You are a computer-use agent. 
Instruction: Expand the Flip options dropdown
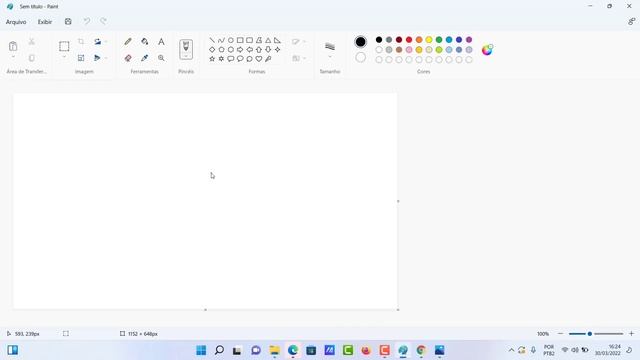click(106, 58)
